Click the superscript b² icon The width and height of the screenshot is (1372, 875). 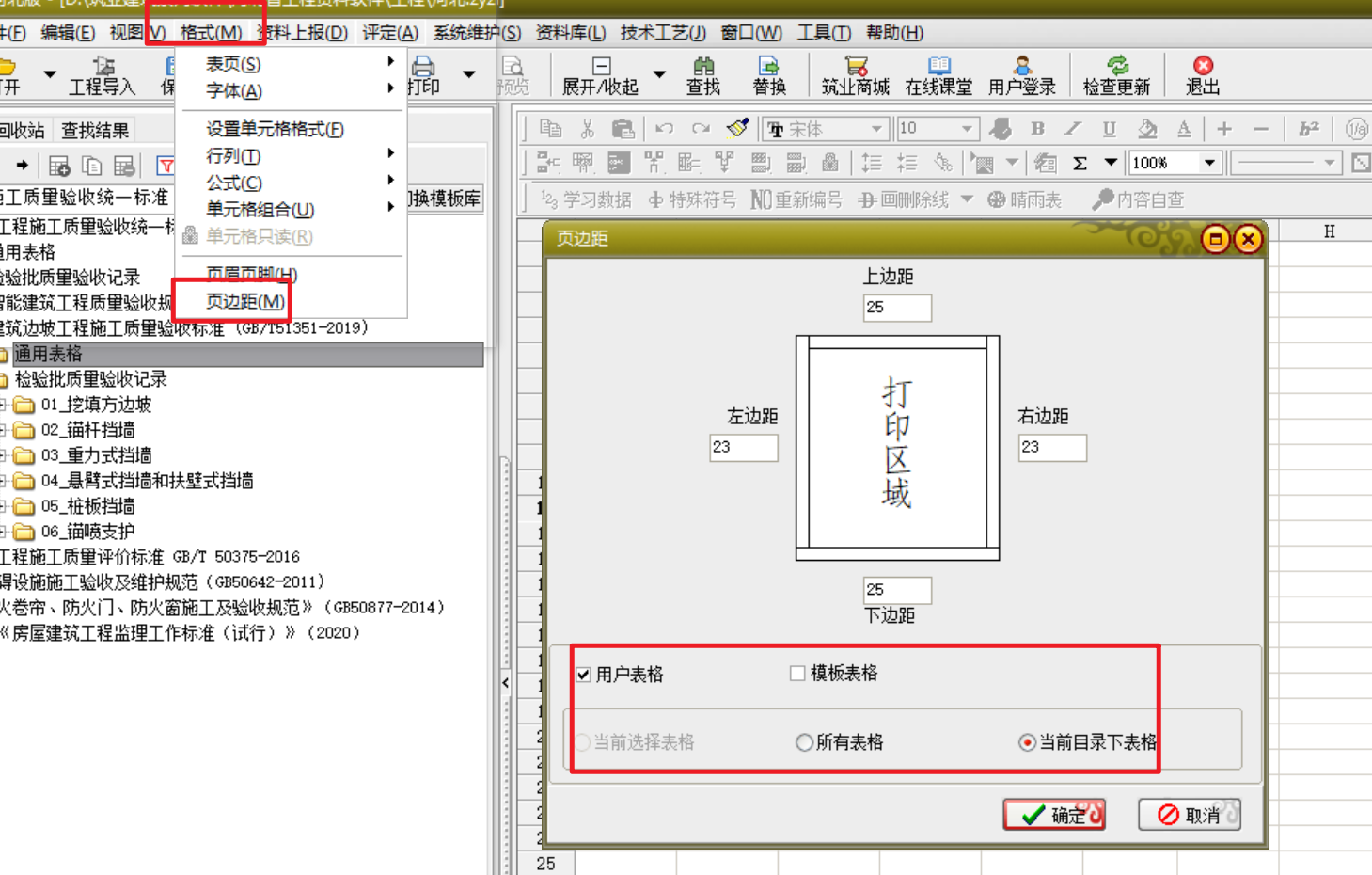(x=1308, y=129)
